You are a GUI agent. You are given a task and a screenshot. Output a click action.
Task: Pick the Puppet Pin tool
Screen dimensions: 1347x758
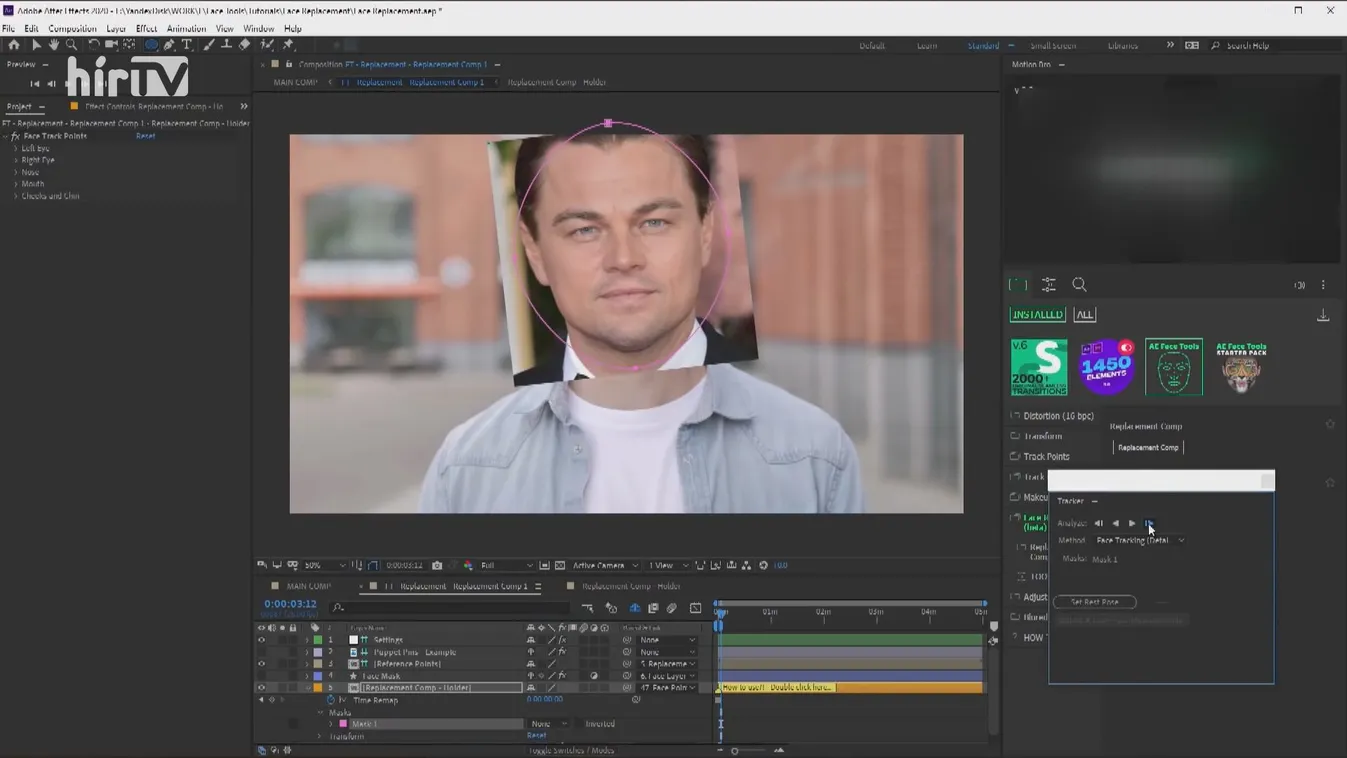(288, 45)
